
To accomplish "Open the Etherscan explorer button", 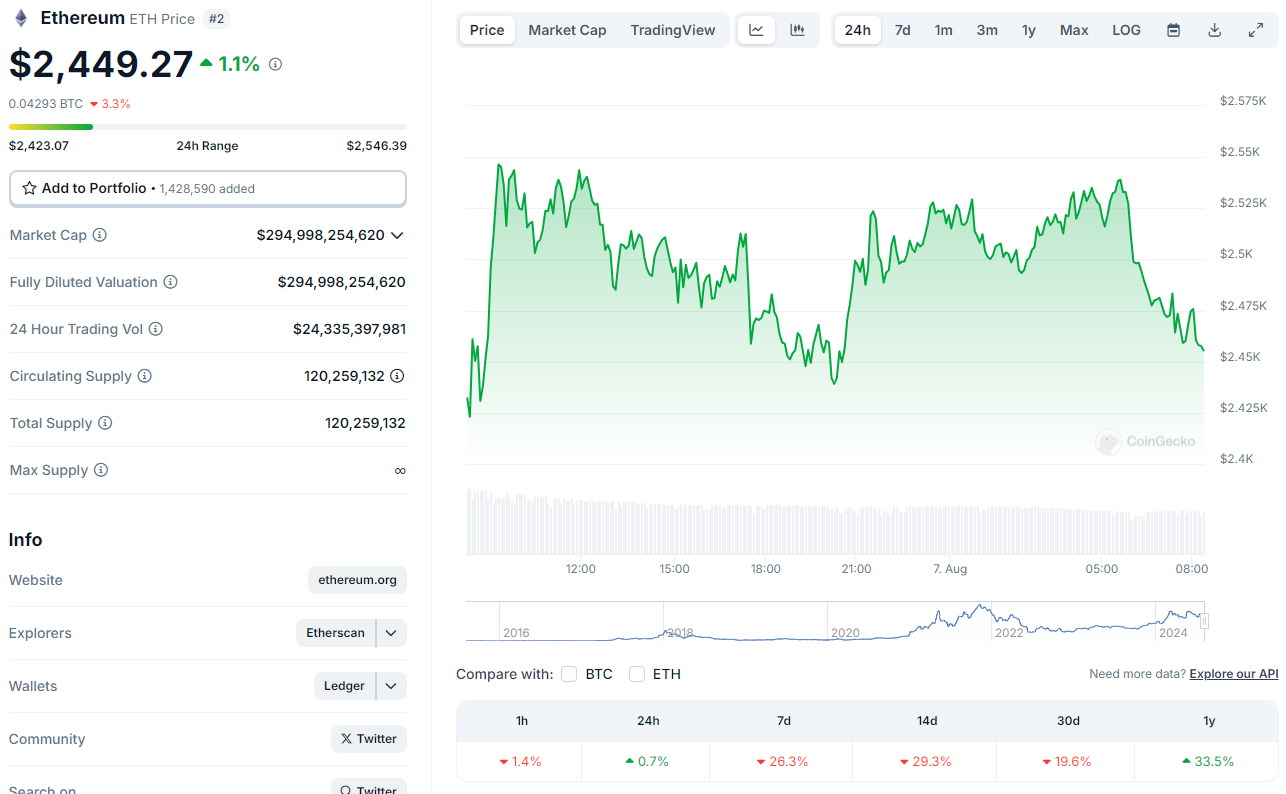I will (335, 633).
